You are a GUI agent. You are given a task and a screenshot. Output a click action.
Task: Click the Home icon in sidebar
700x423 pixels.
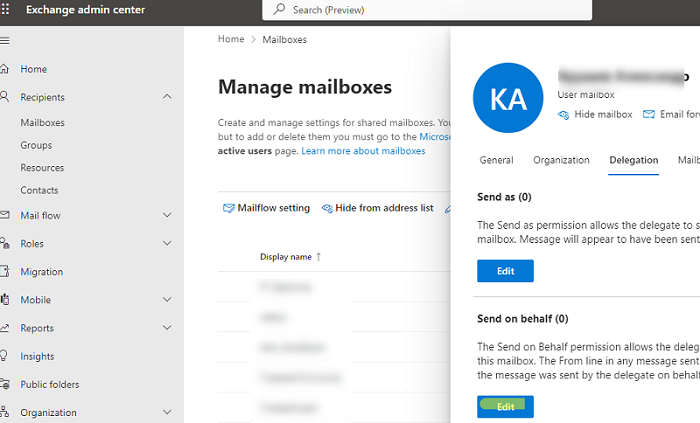click(5, 69)
